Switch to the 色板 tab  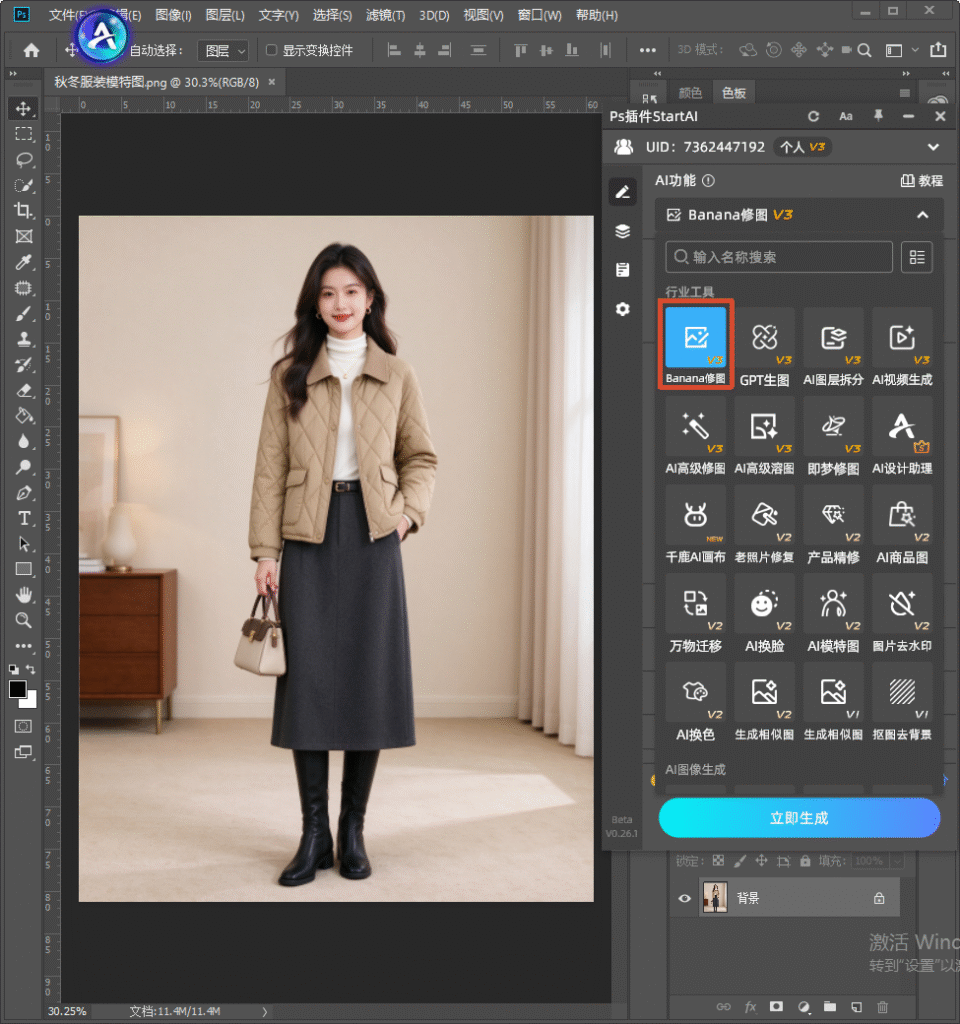(x=734, y=93)
